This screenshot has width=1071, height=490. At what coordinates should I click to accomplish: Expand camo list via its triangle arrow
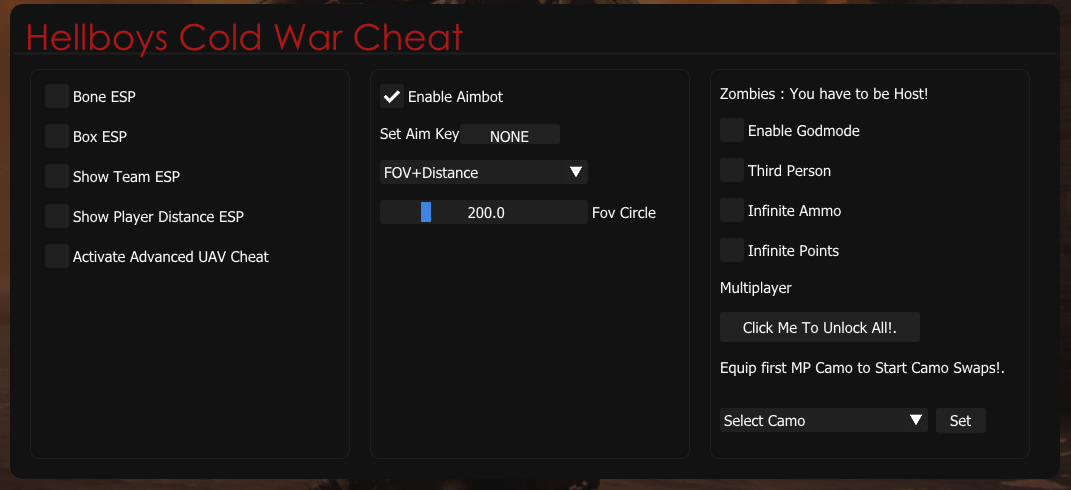pos(915,420)
